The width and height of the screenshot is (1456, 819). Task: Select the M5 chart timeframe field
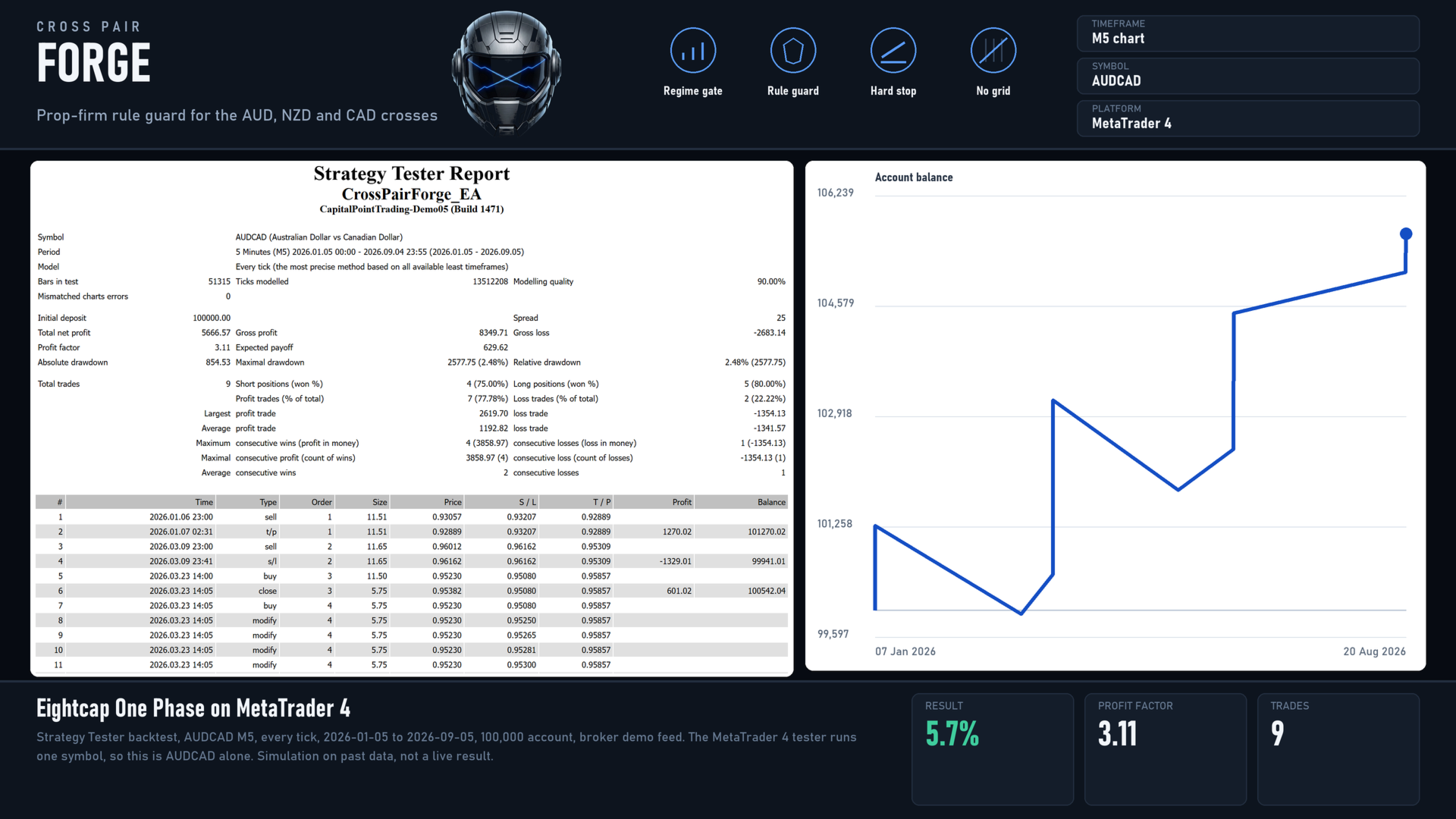pyautogui.click(x=1247, y=33)
